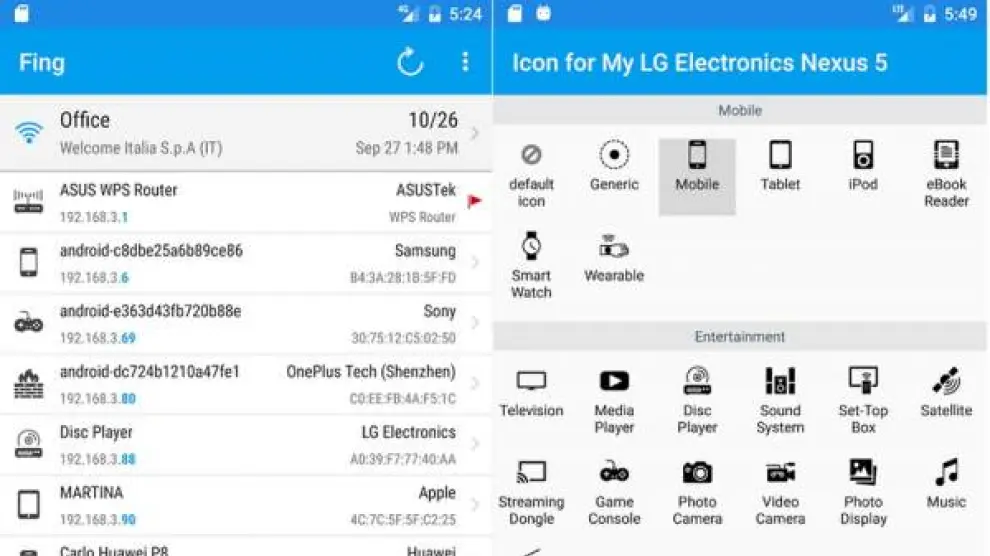
Task: Open the Samsung android-c8dbe25a6b89ce86 device chevron
Action: tap(475, 263)
